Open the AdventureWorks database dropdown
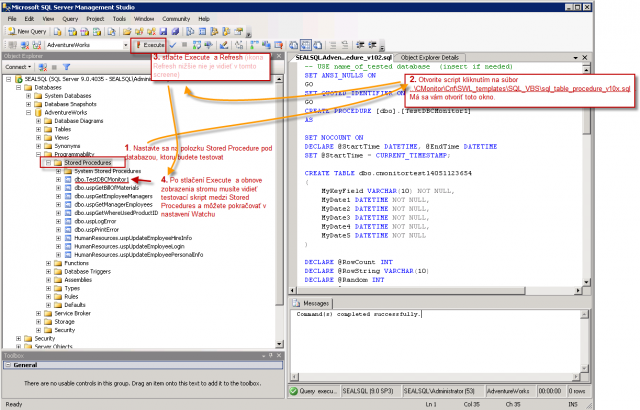This screenshot has width=640, height=410. pyautogui.click(x=125, y=45)
